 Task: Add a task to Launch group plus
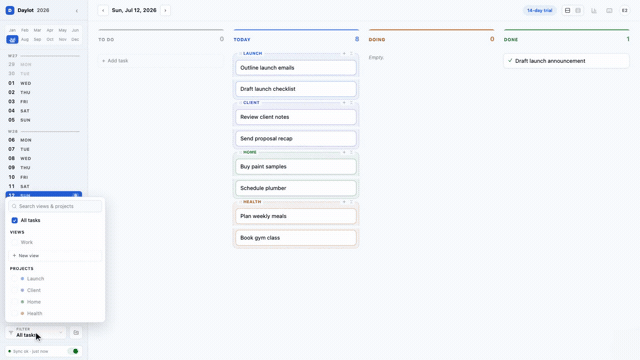pyautogui.click(x=344, y=53)
